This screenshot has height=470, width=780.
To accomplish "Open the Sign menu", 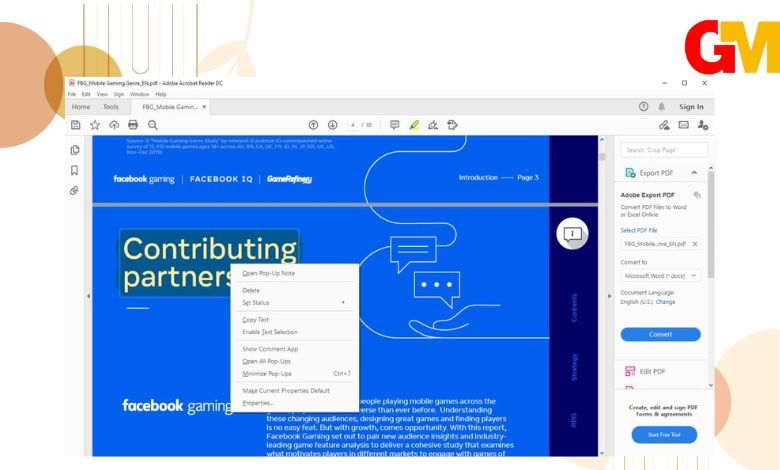I will pos(118,94).
